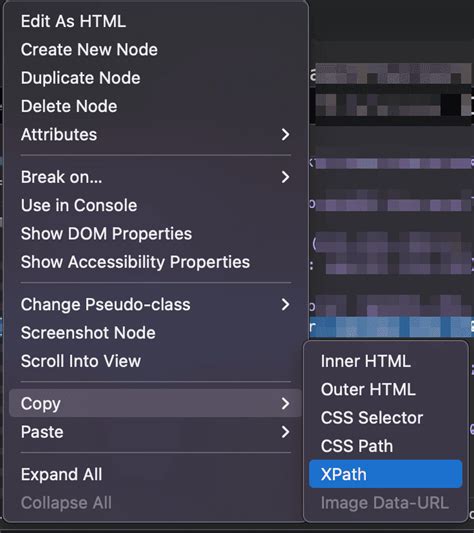The height and width of the screenshot is (533, 474).
Task: Click the highlighted Copy menu item
Action: click(155, 403)
